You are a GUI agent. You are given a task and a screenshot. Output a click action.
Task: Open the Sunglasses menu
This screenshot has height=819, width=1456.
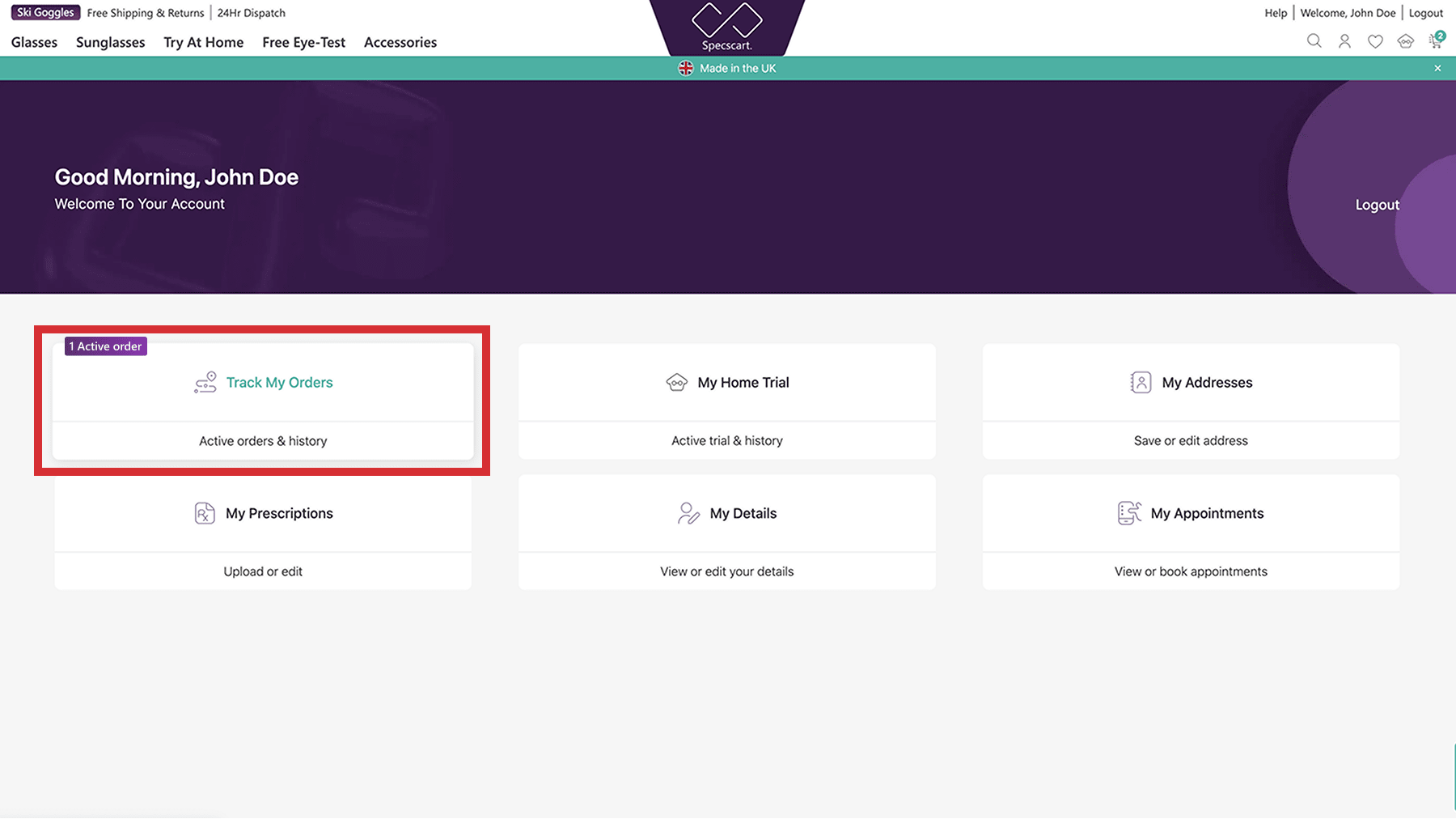coord(110,42)
